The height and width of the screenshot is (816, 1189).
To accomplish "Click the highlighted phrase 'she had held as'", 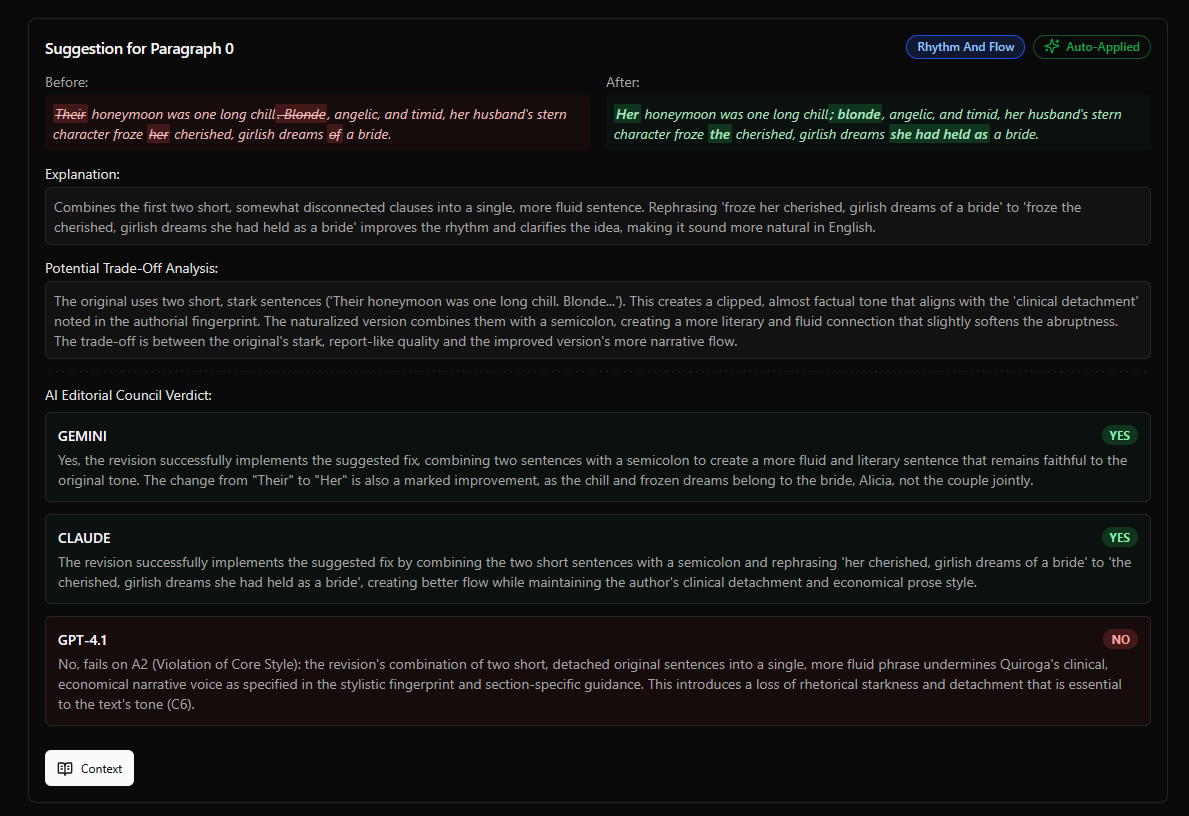I will click(940, 134).
